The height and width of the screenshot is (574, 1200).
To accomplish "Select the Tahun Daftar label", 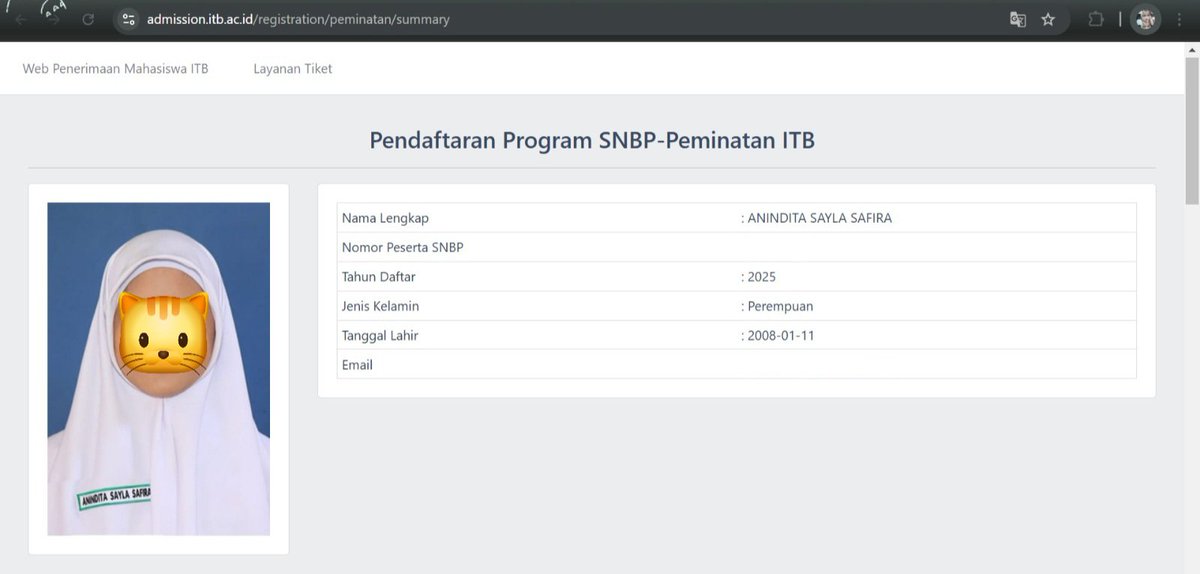I will click(379, 277).
